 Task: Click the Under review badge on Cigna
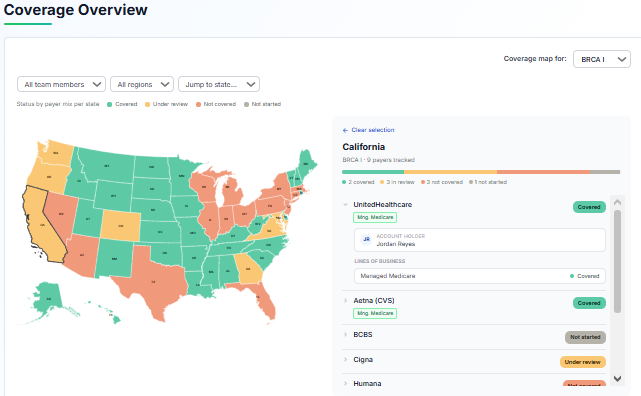583,362
